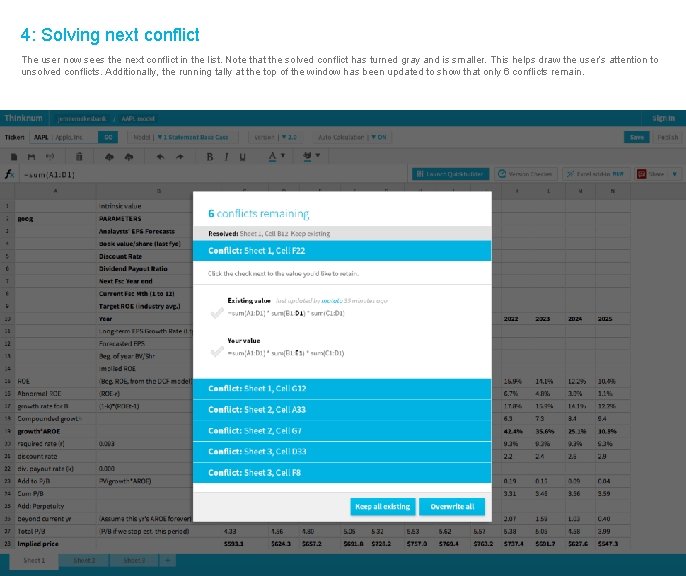The height and width of the screenshot is (576, 686).
Task: Open the fill color dropdown arrow
Action: (318, 155)
